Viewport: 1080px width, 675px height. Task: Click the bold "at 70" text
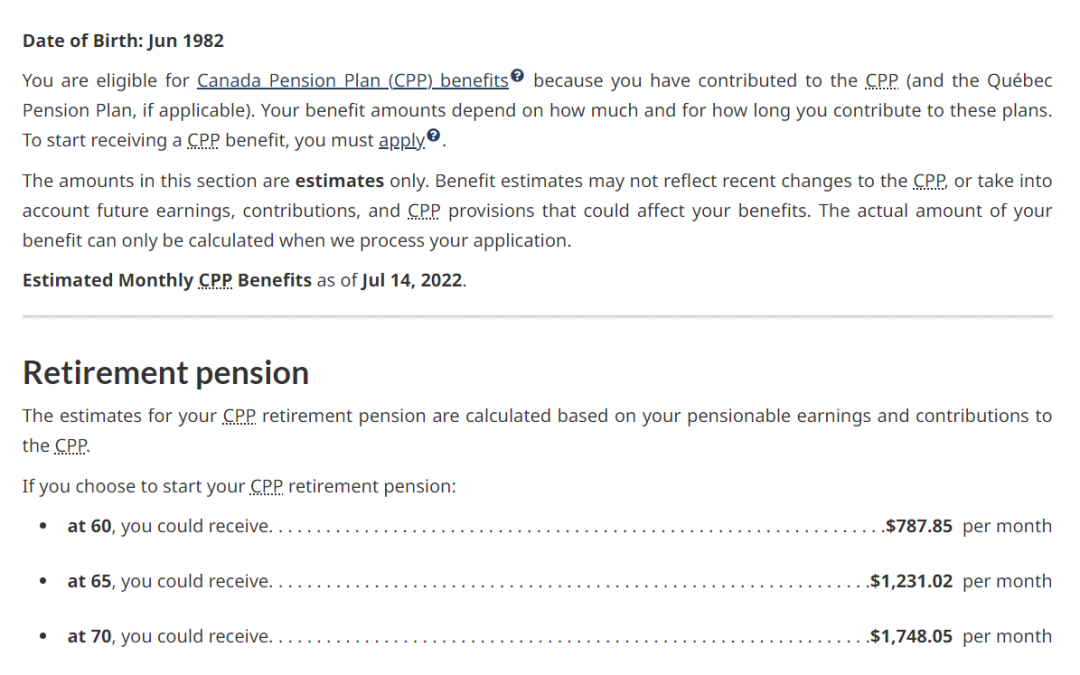89,636
